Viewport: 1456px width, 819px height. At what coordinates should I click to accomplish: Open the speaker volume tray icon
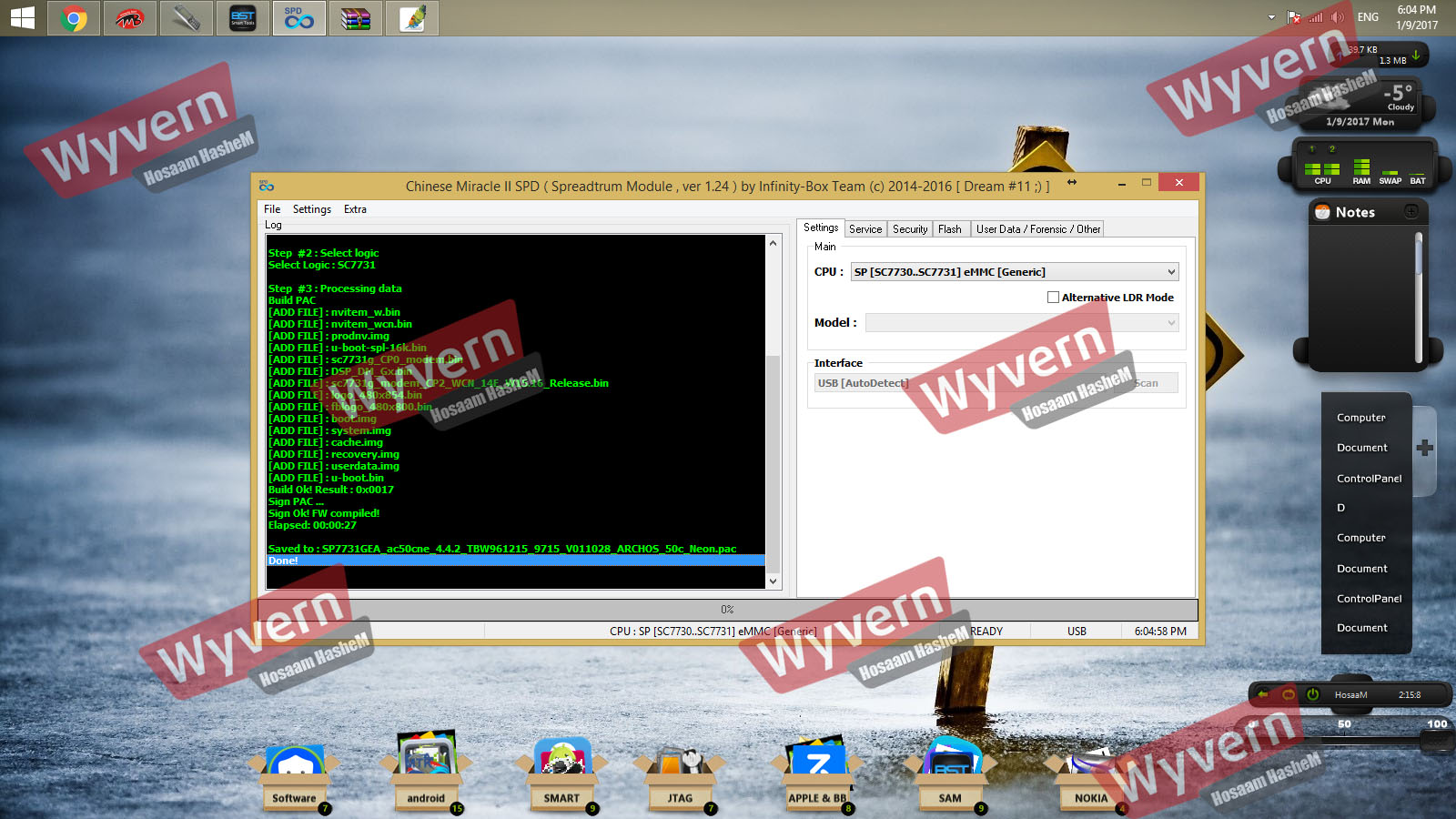pyautogui.click(x=1338, y=17)
